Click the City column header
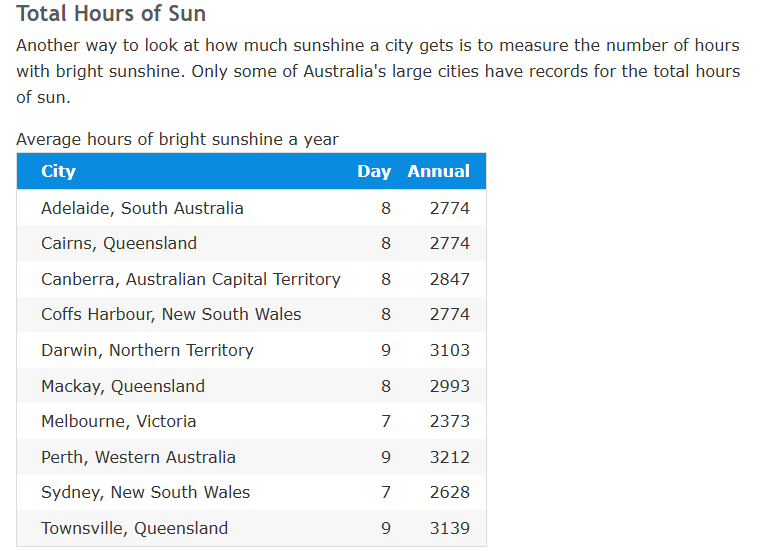This screenshot has height=551, width=775. point(58,171)
